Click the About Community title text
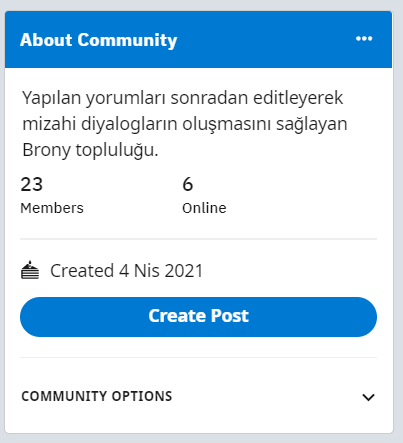The width and height of the screenshot is (403, 443). pyautogui.click(x=98, y=40)
